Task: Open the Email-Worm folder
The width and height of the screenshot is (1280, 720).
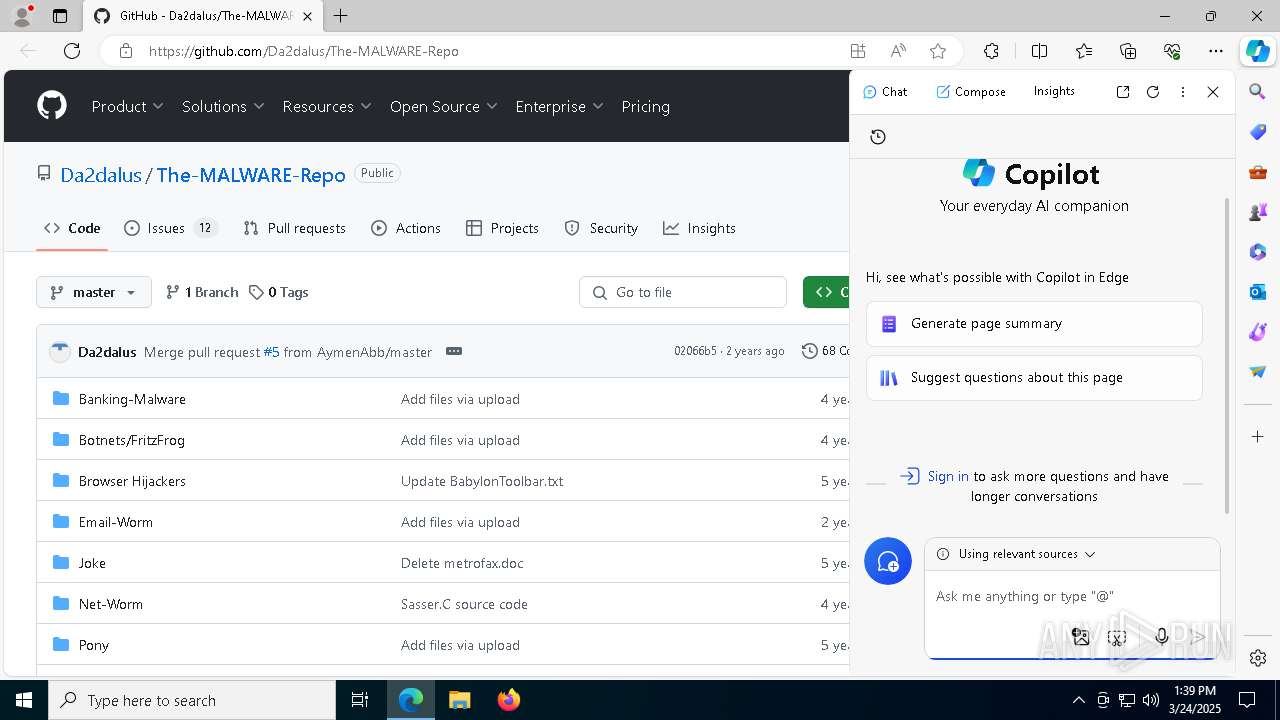Action: 116,522
